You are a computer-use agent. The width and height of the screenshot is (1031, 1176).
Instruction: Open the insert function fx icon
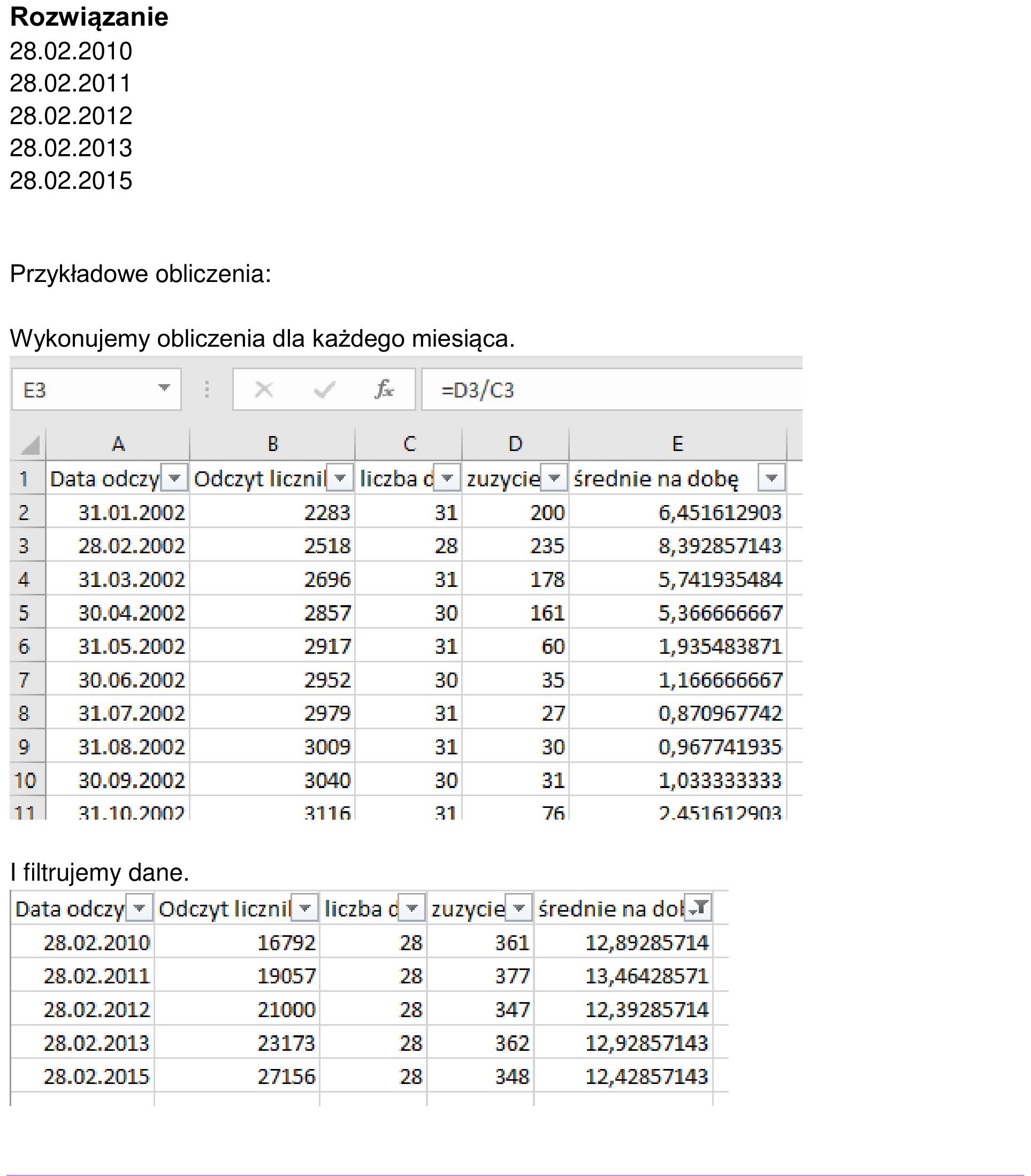(384, 390)
